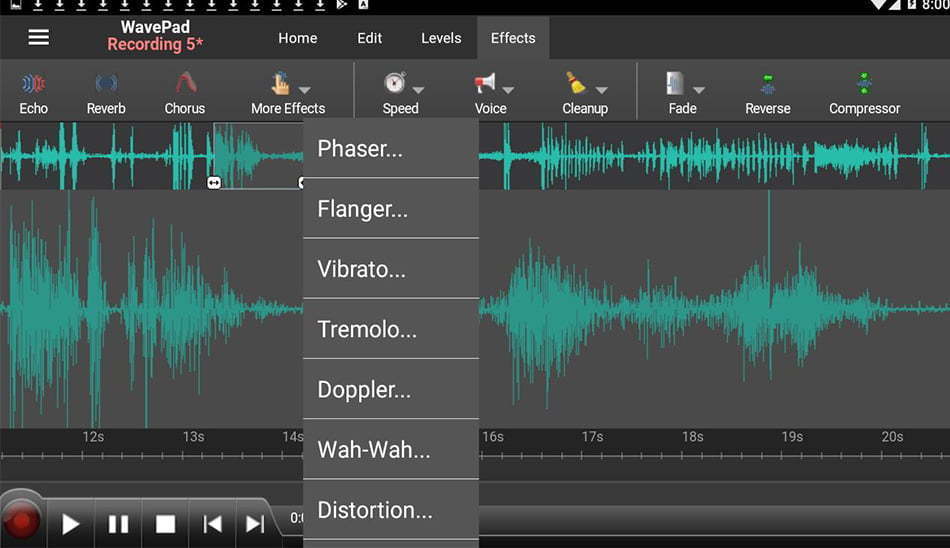Click the 8:00 clock in the status bar

(x=935, y=5)
